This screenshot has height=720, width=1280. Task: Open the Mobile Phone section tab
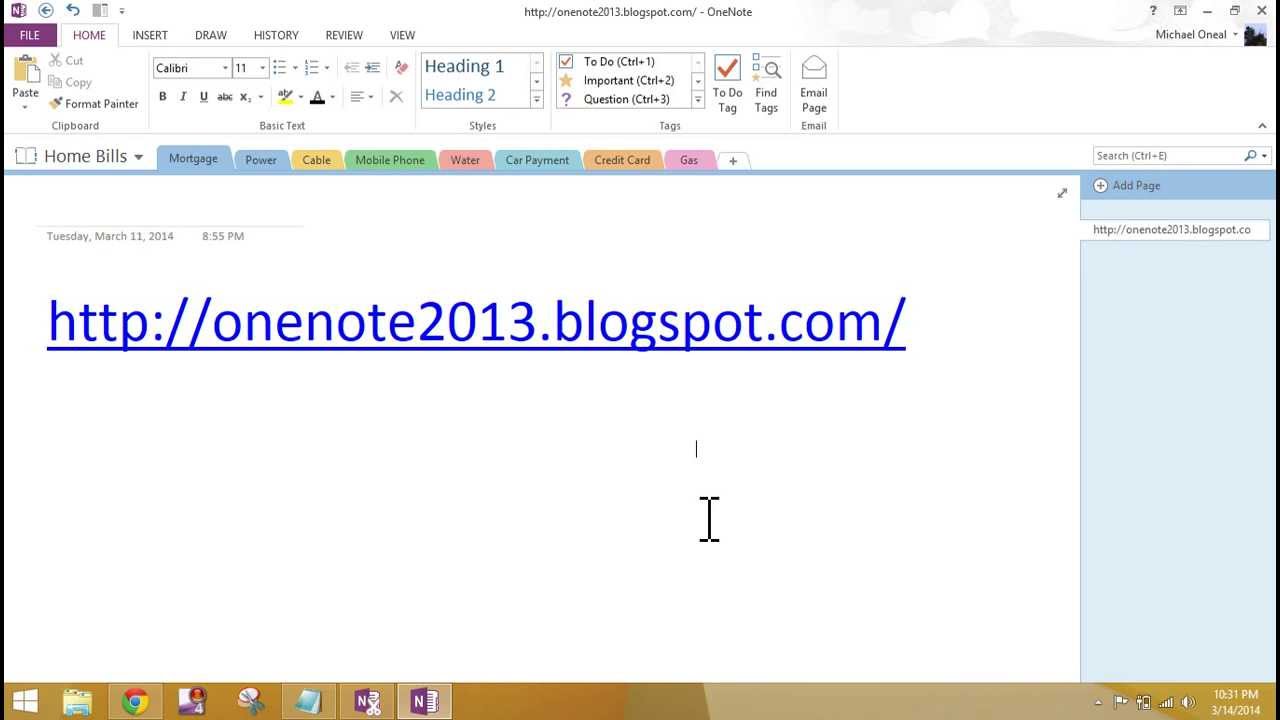point(390,160)
